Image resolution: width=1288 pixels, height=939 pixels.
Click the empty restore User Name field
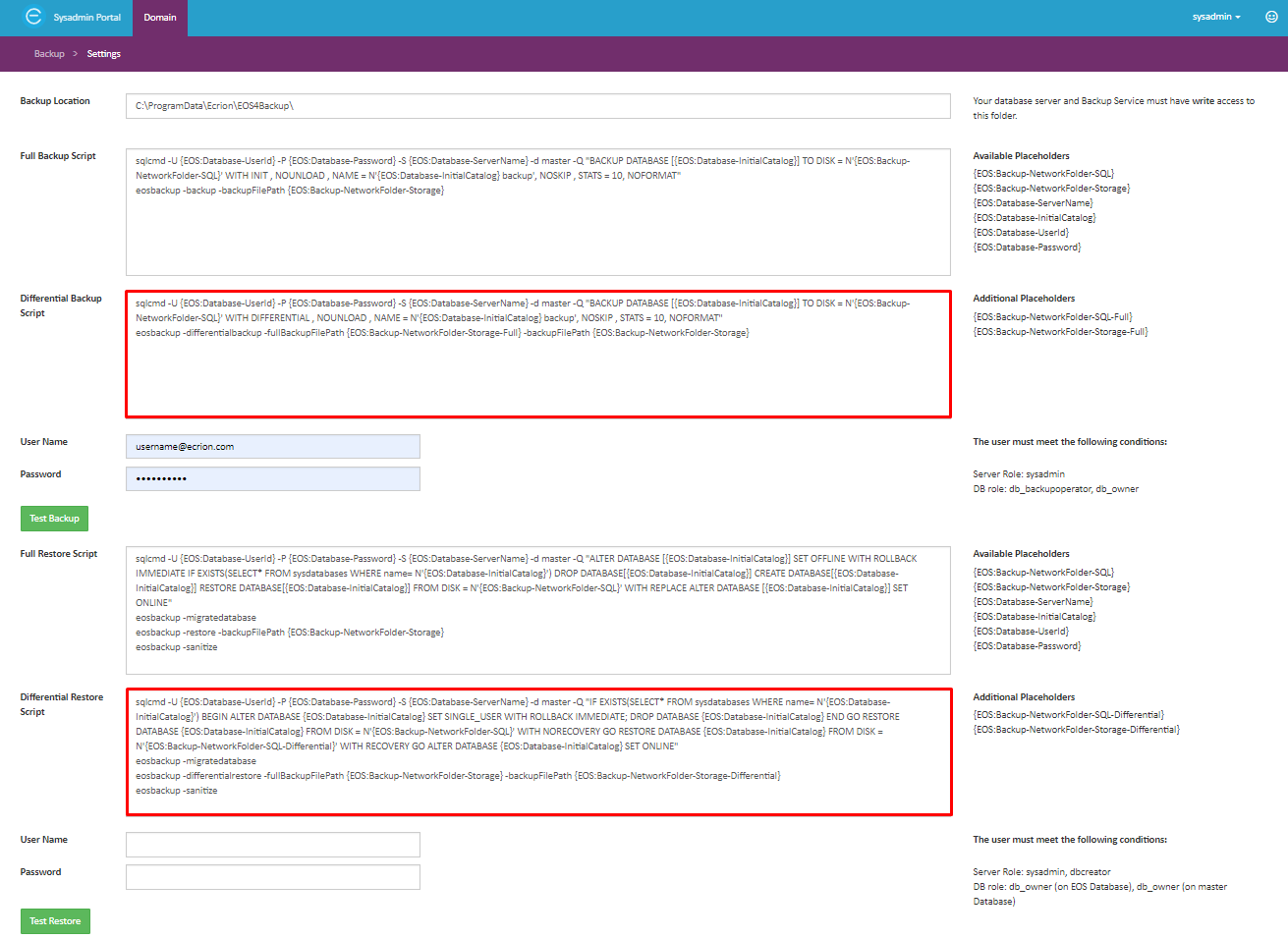click(272, 845)
